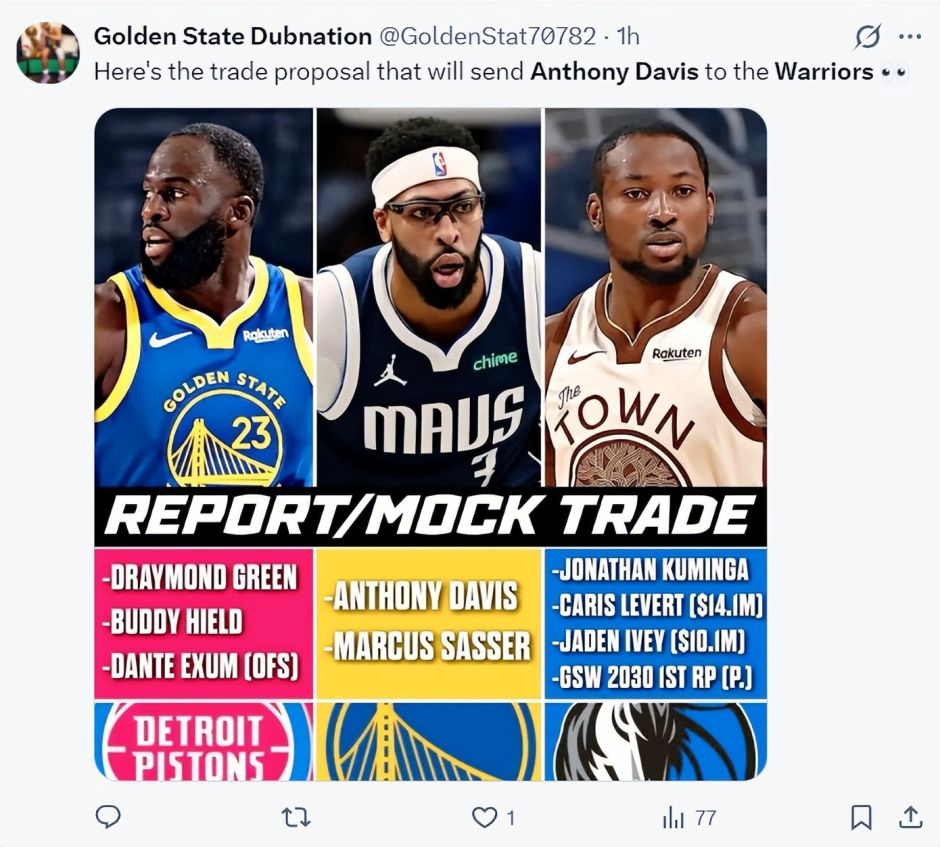The image size is (940, 847).
Task: Click the Detroit Pistons logo in image
Action: 204,740
